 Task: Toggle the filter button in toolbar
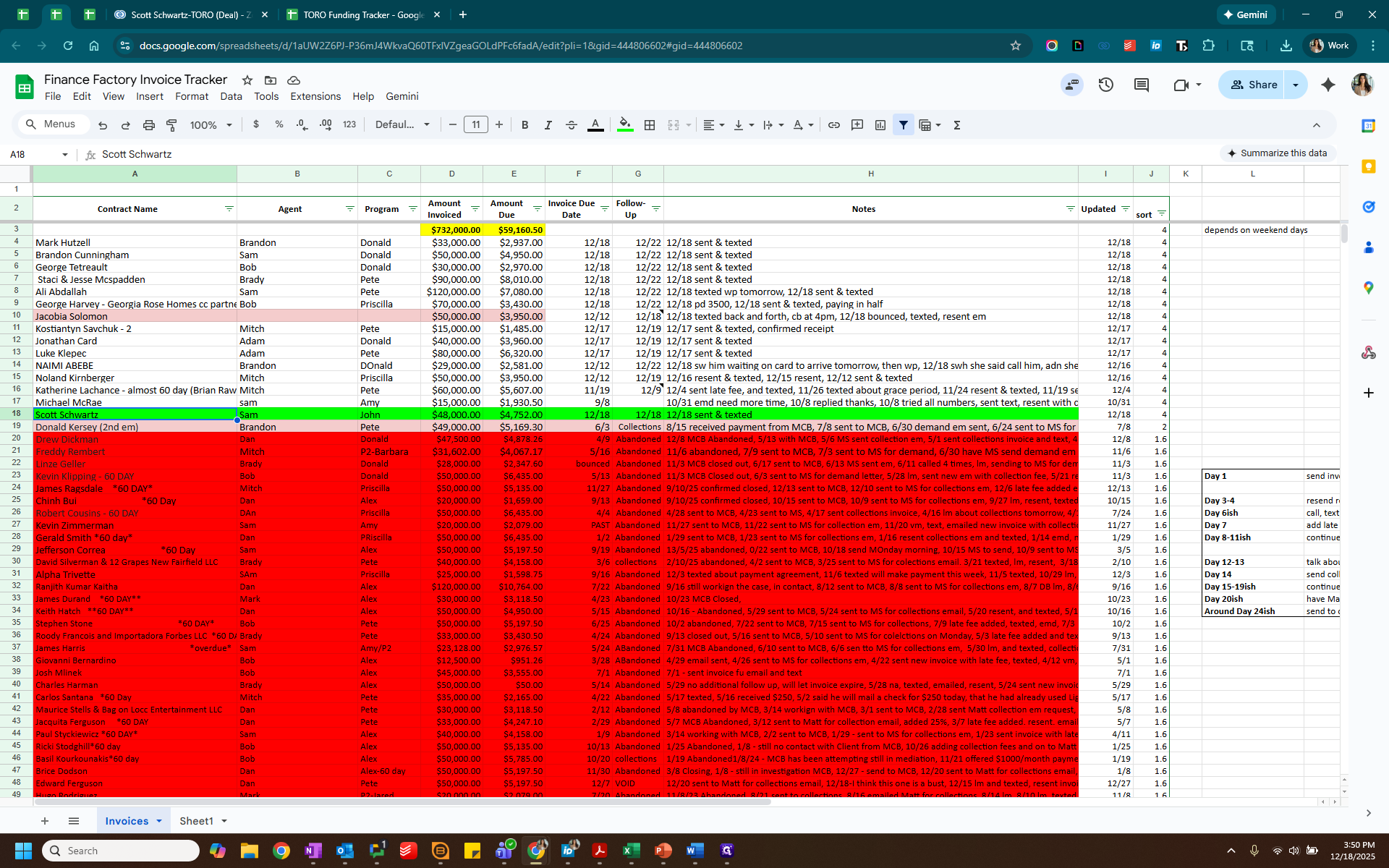coord(903,125)
